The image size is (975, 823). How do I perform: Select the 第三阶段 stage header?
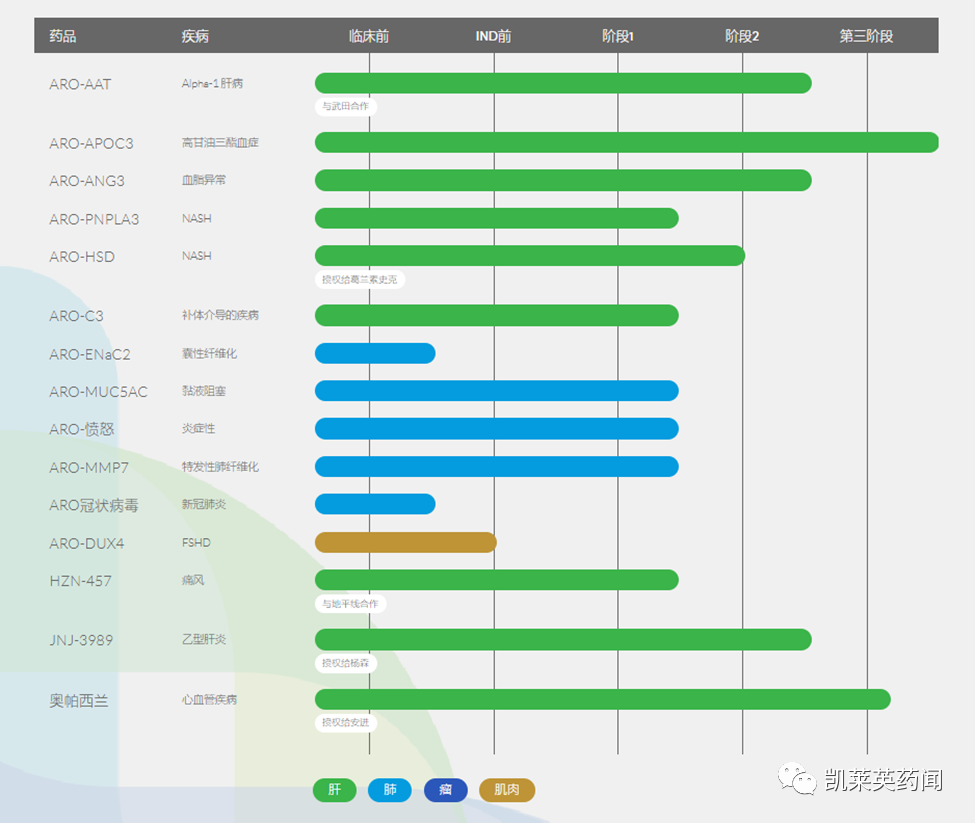click(x=866, y=36)
